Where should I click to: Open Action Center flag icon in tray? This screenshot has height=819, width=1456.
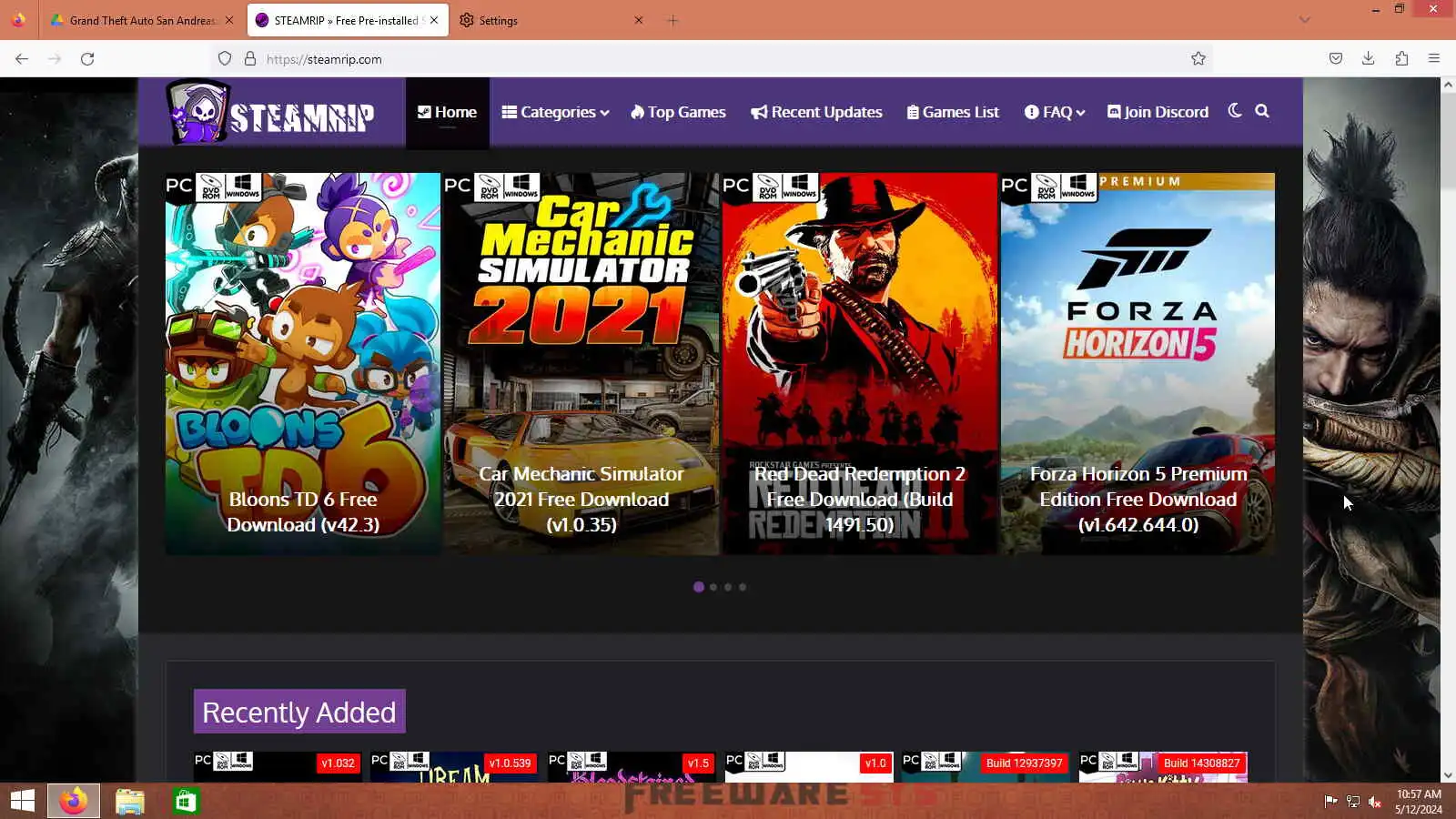(x=1330, y=802)
